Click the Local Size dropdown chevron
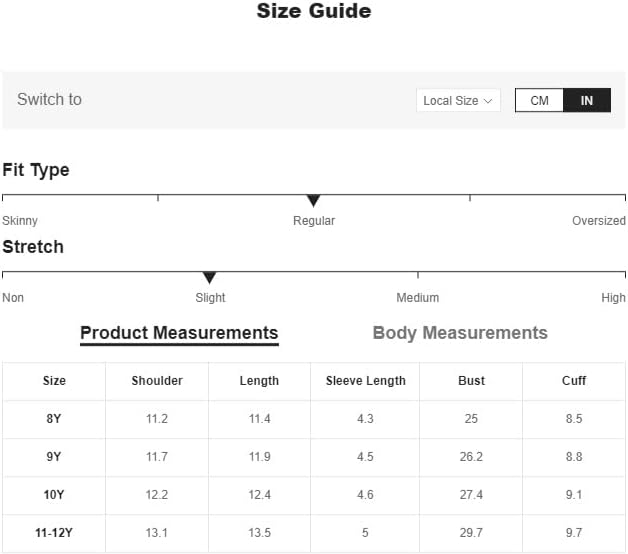Image resolution: width=628 pixels, height=554 pixels. (488, 100)
